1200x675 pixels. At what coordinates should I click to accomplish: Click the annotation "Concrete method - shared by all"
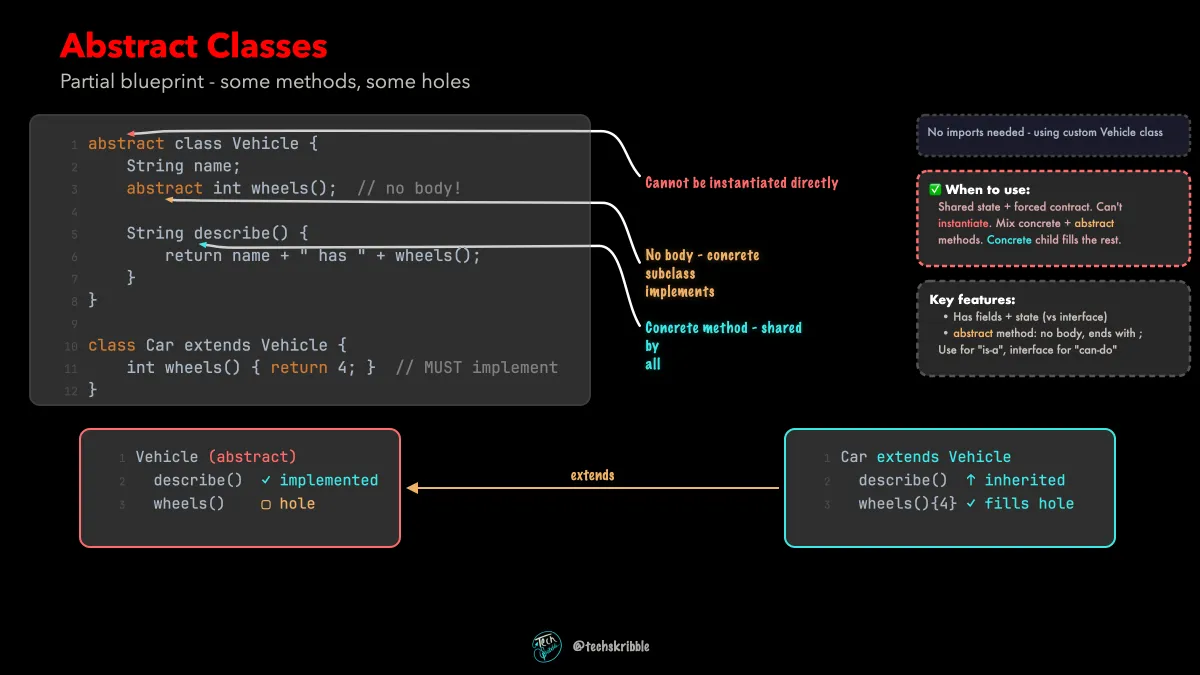[x=723, y=346]
